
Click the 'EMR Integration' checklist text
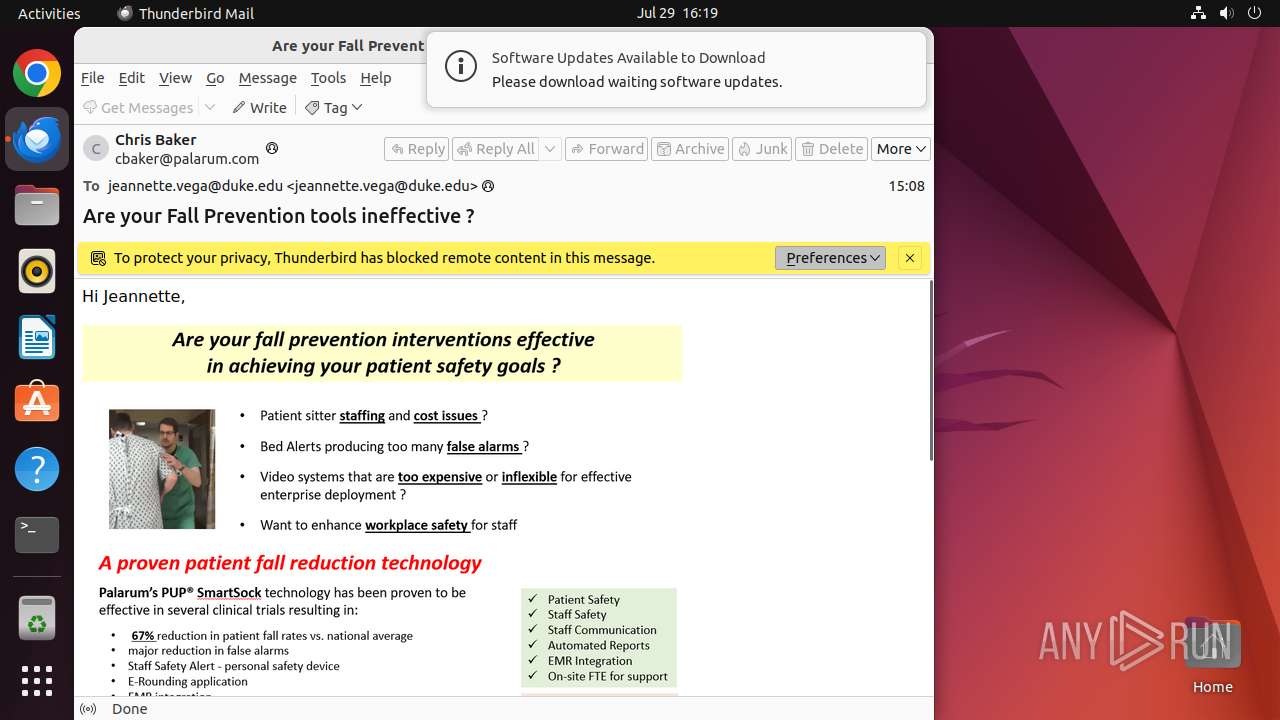[590, 661]
